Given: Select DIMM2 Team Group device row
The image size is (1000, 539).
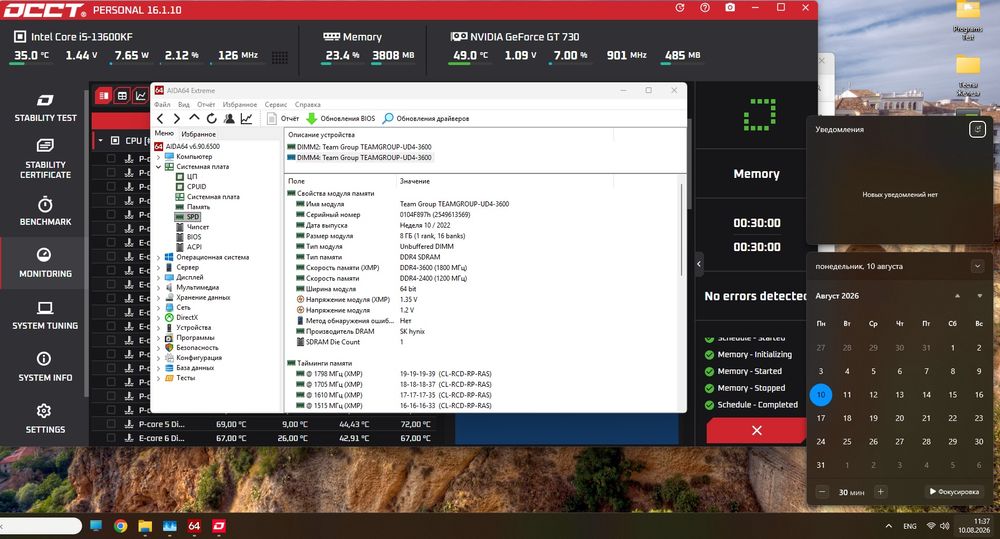Looking at the screenshot, I should click(x=359, y=147).
